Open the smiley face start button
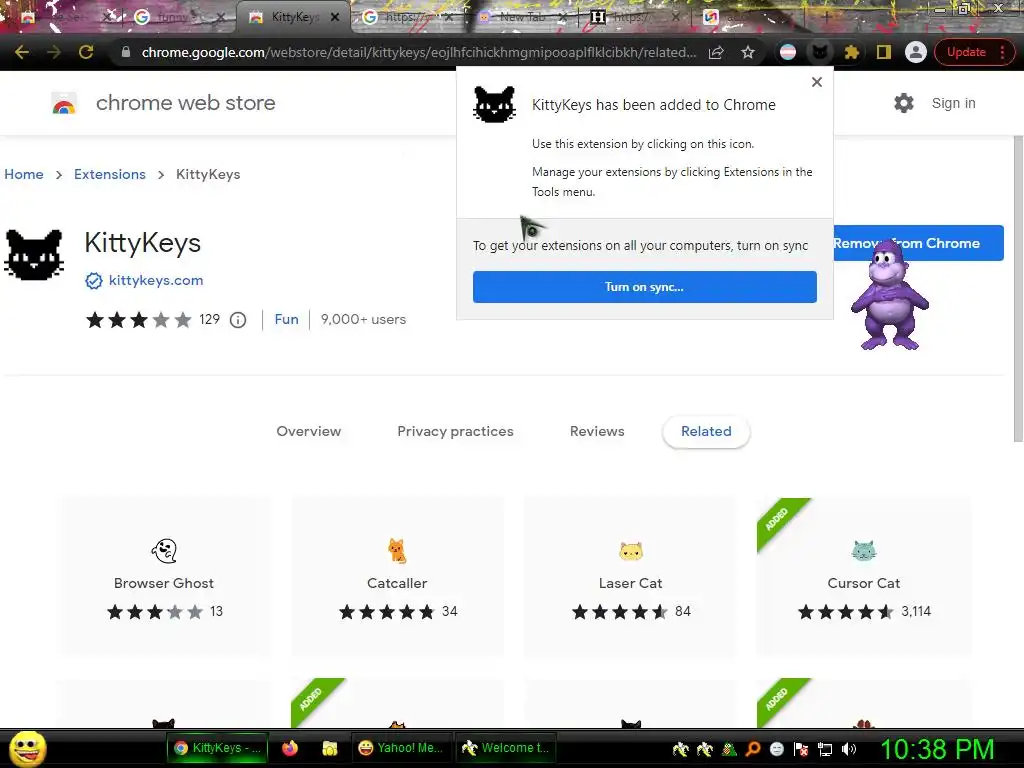 pyautogui.click(x=27, y=748)
